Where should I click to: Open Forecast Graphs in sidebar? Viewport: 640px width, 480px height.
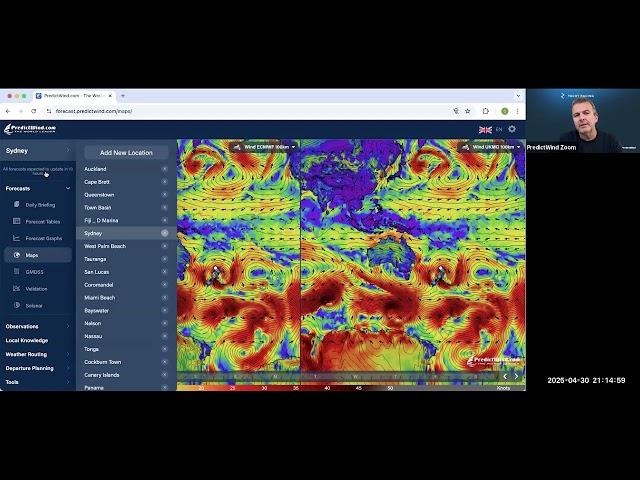(x=44, y=238)
